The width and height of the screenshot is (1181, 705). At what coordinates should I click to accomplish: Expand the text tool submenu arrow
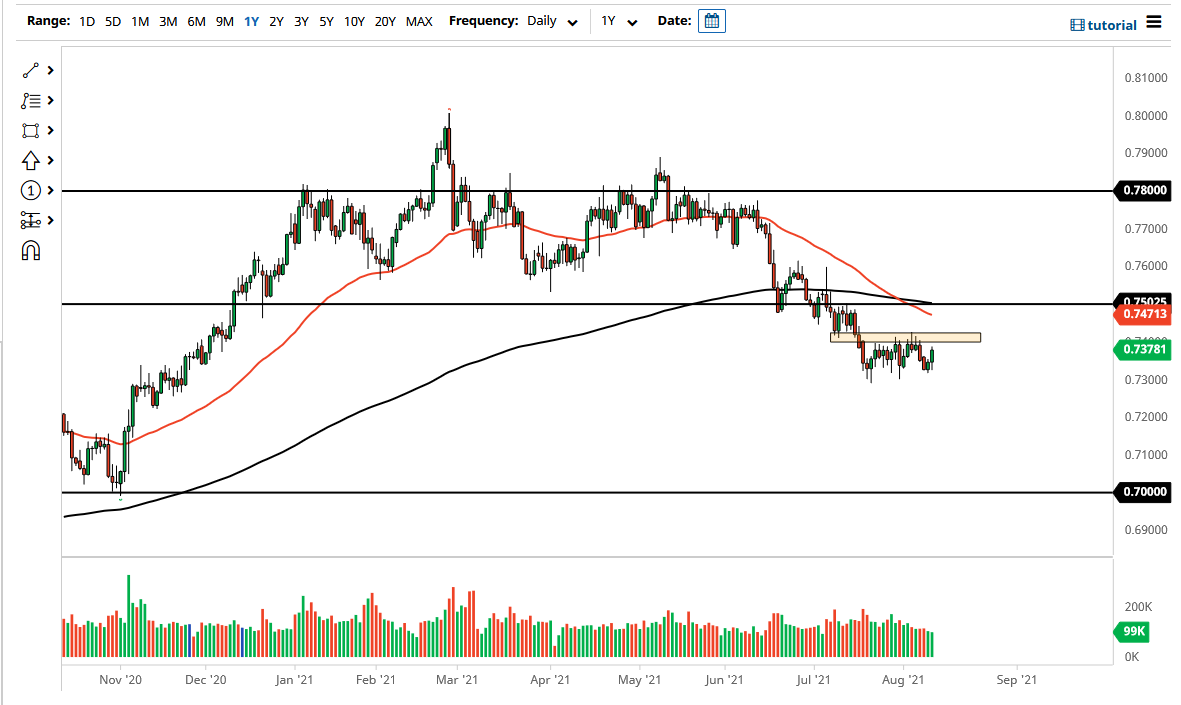[50, 100]
